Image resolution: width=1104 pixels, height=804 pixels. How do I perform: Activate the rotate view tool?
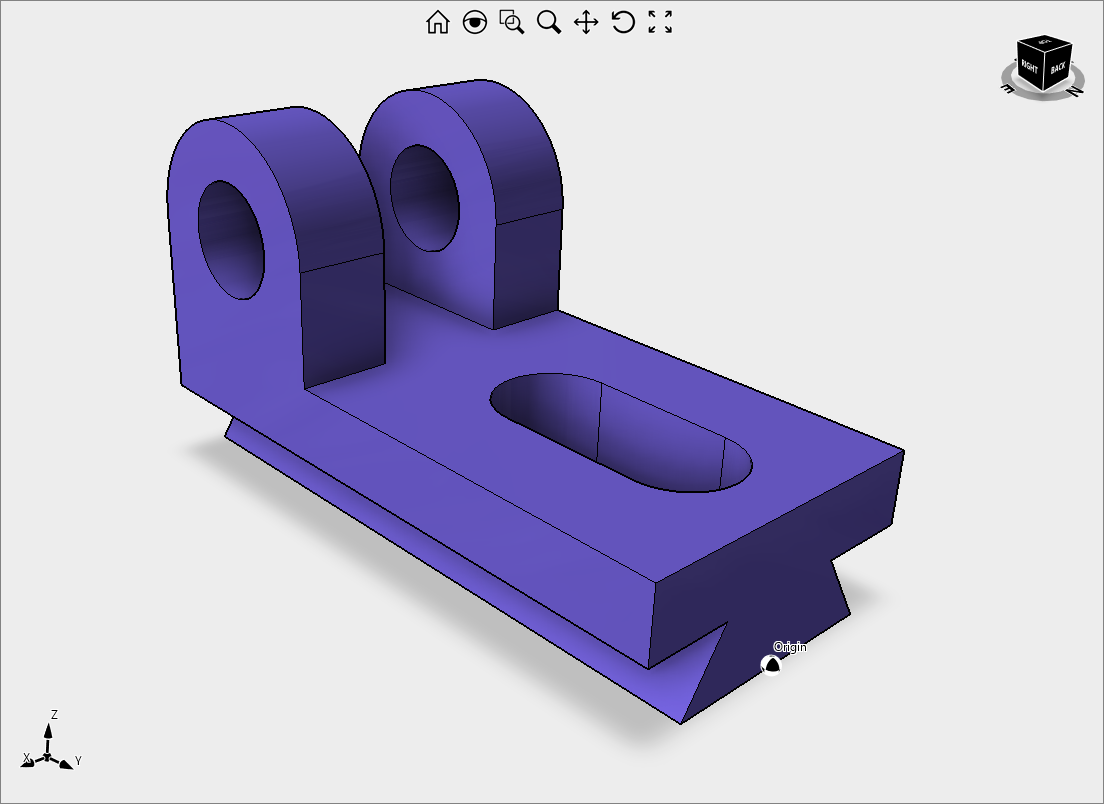(x=623, y=22)
